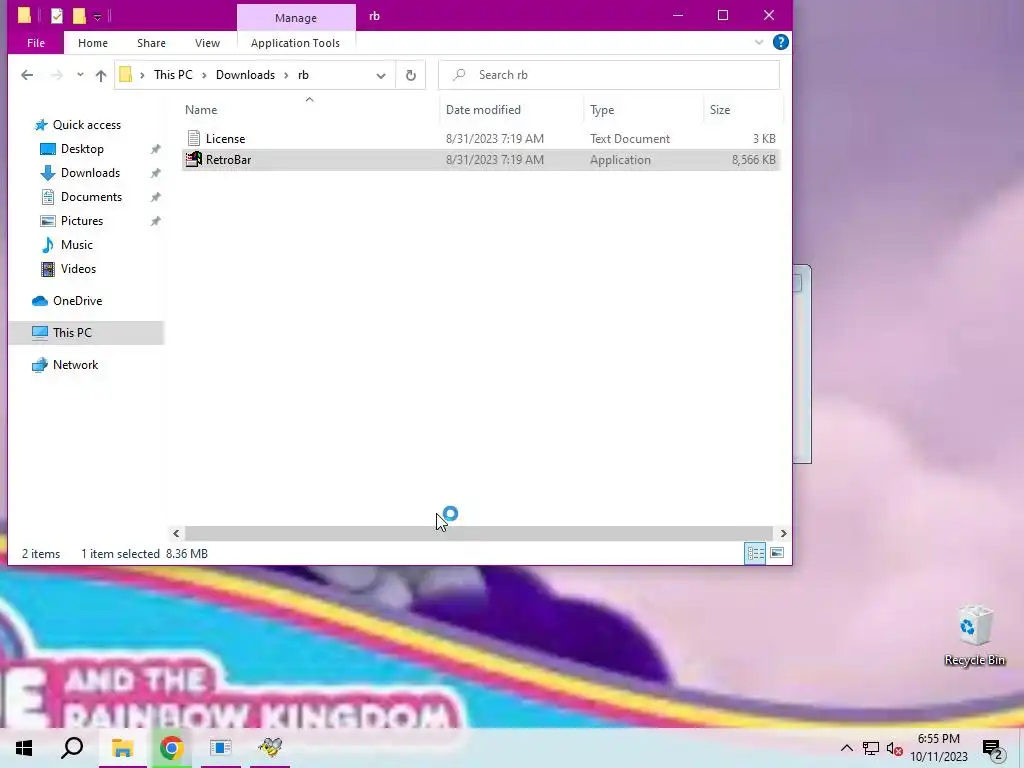The width and height of the screenshot is (1024, 768).
Task: Click the Properties quick access toolbar icon
Action: (57, 16)
